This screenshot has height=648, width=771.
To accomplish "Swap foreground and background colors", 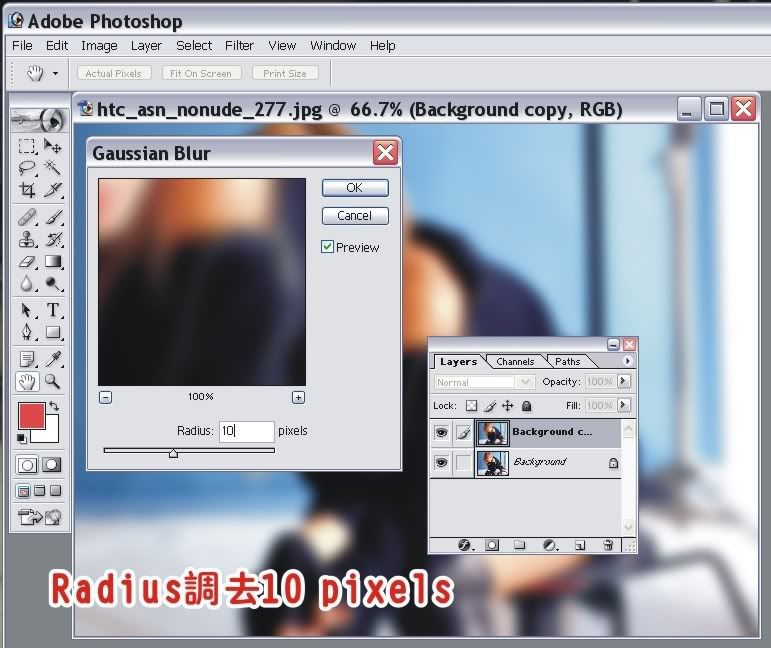I will tap(54, 407).
